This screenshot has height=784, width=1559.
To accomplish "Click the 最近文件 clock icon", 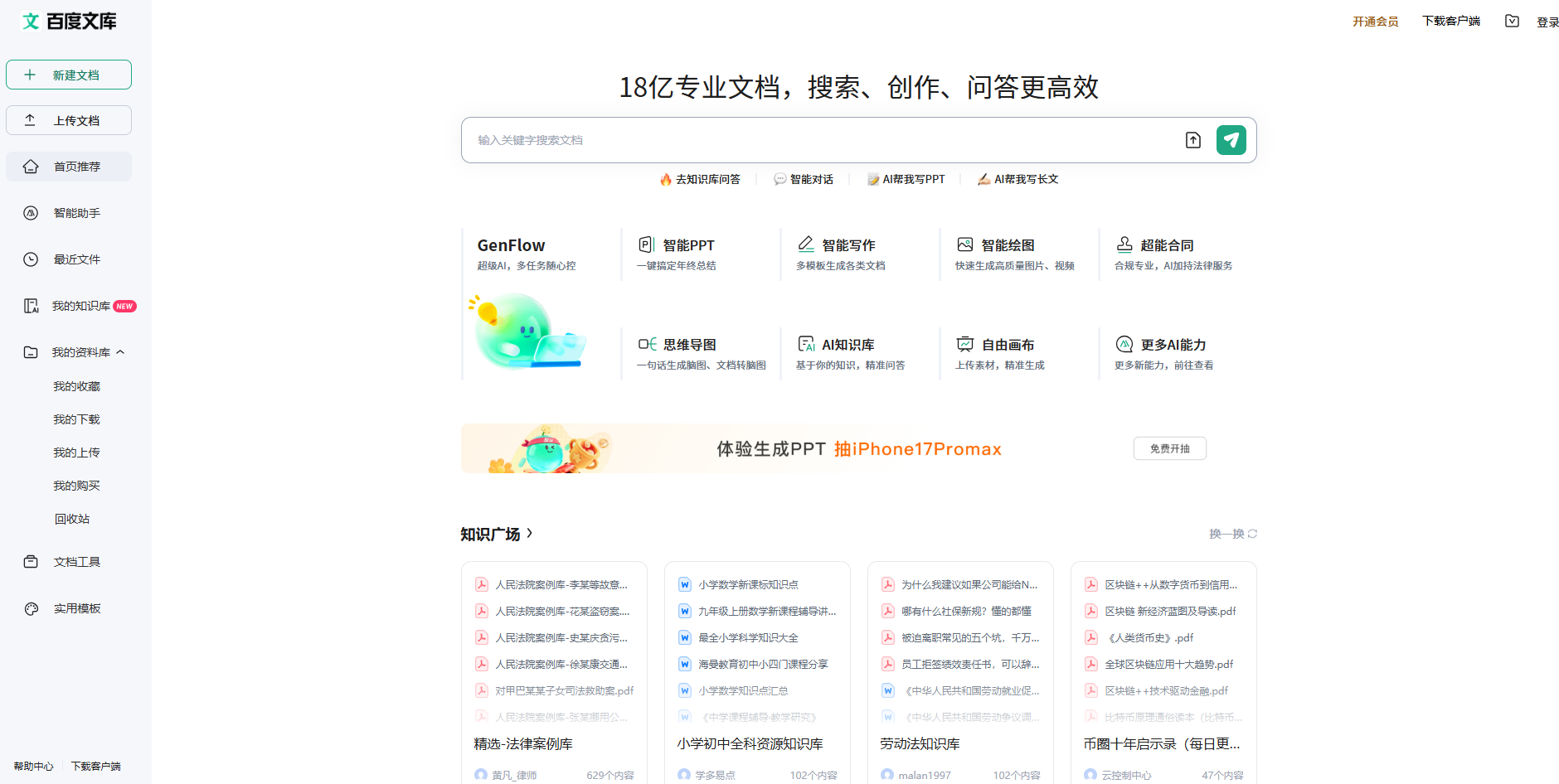I will 31,259.
